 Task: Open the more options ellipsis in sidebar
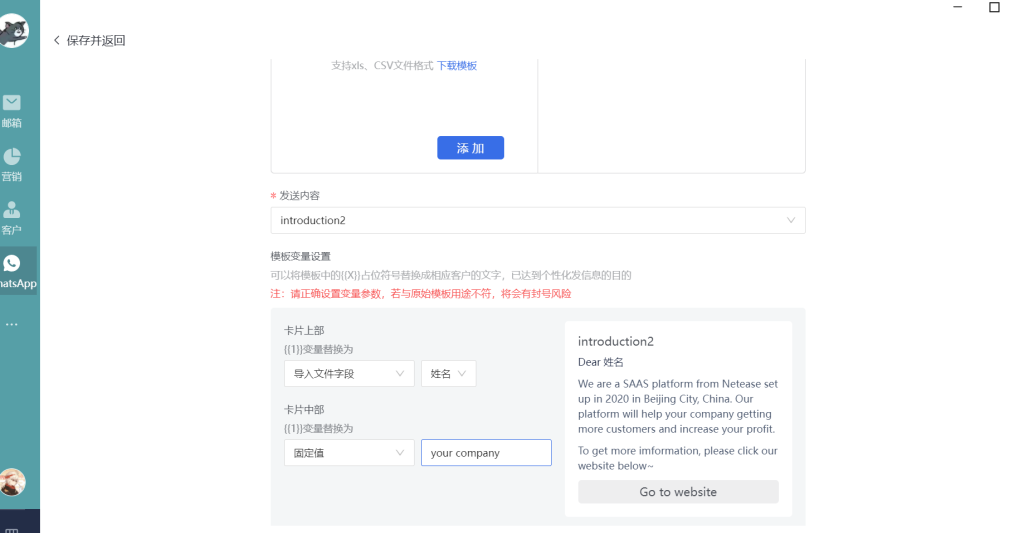(12, 325)
